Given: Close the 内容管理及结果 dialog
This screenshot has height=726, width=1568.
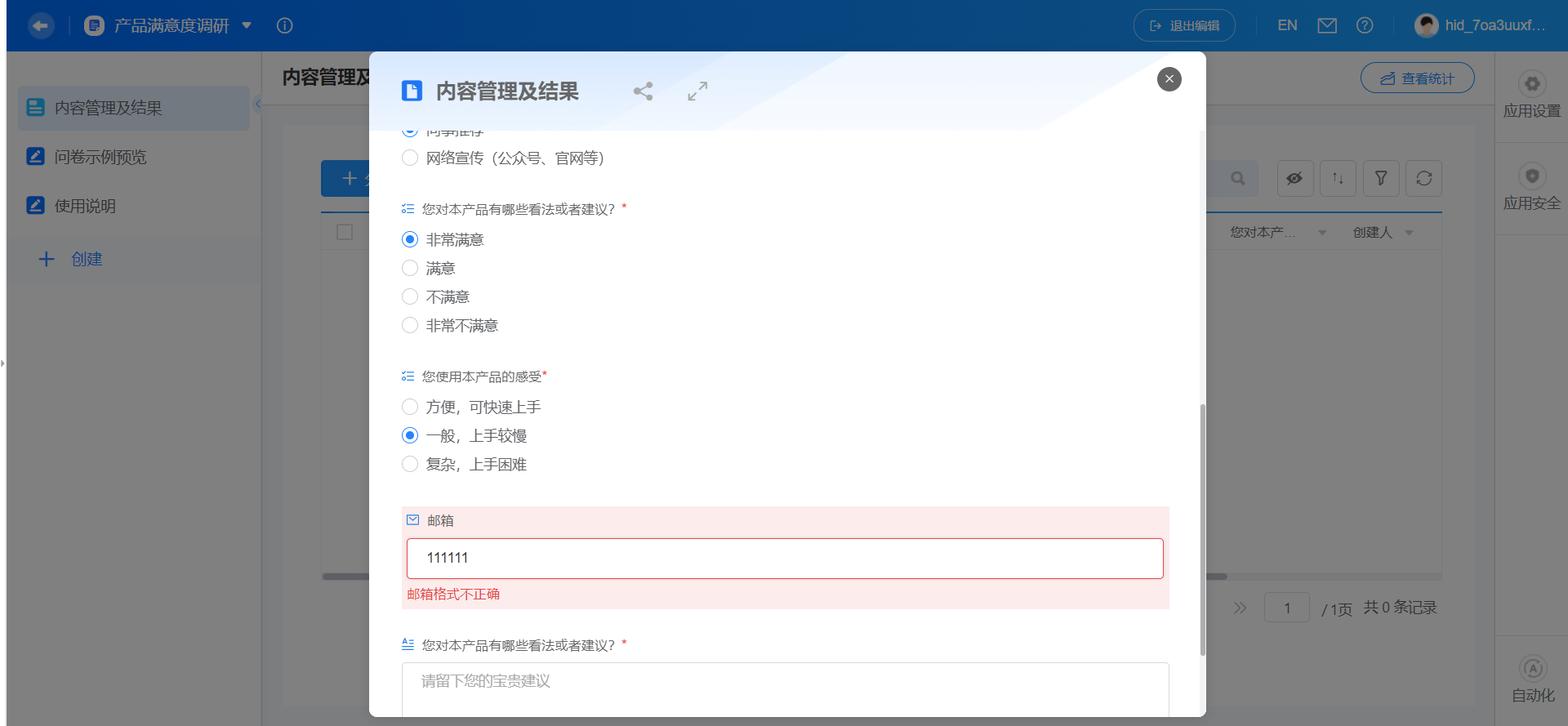Looking at the screenshot, I should coord(1169,78).
